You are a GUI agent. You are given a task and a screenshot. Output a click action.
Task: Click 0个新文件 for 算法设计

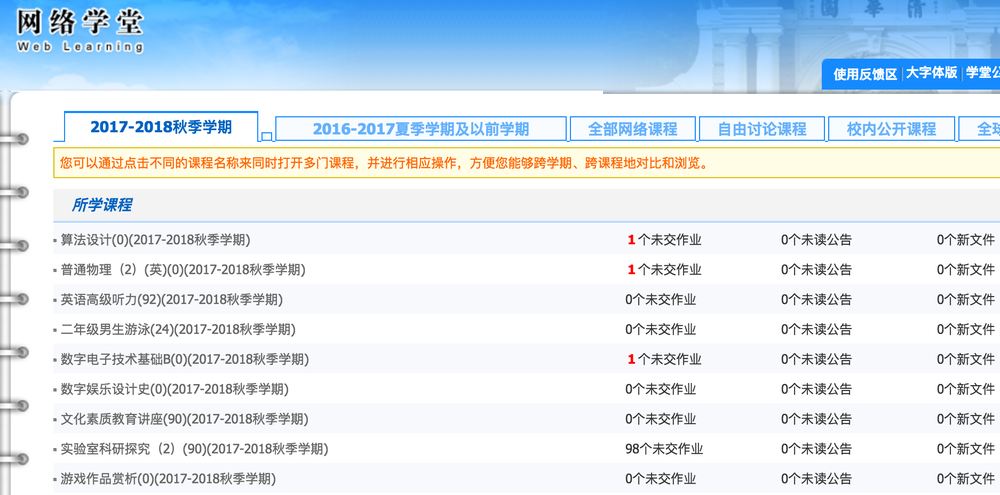click(966, 240)
